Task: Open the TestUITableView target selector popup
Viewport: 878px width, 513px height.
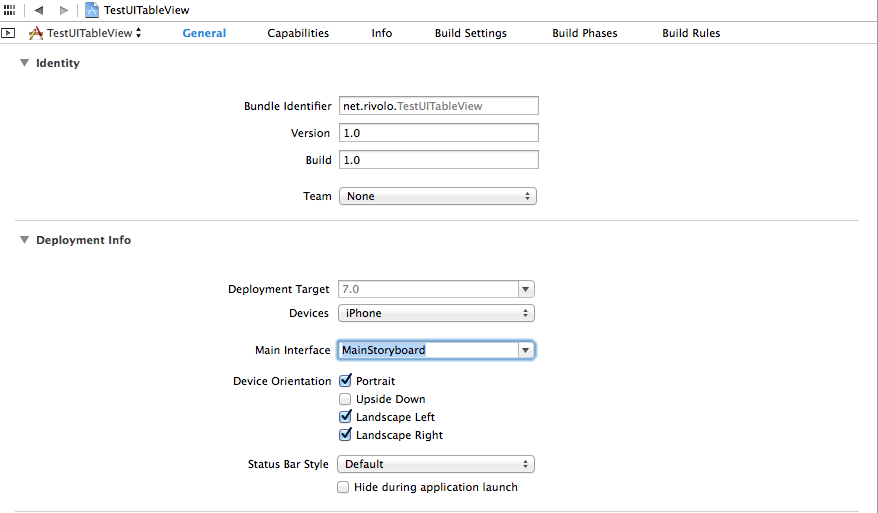Action: coord(94,33)
